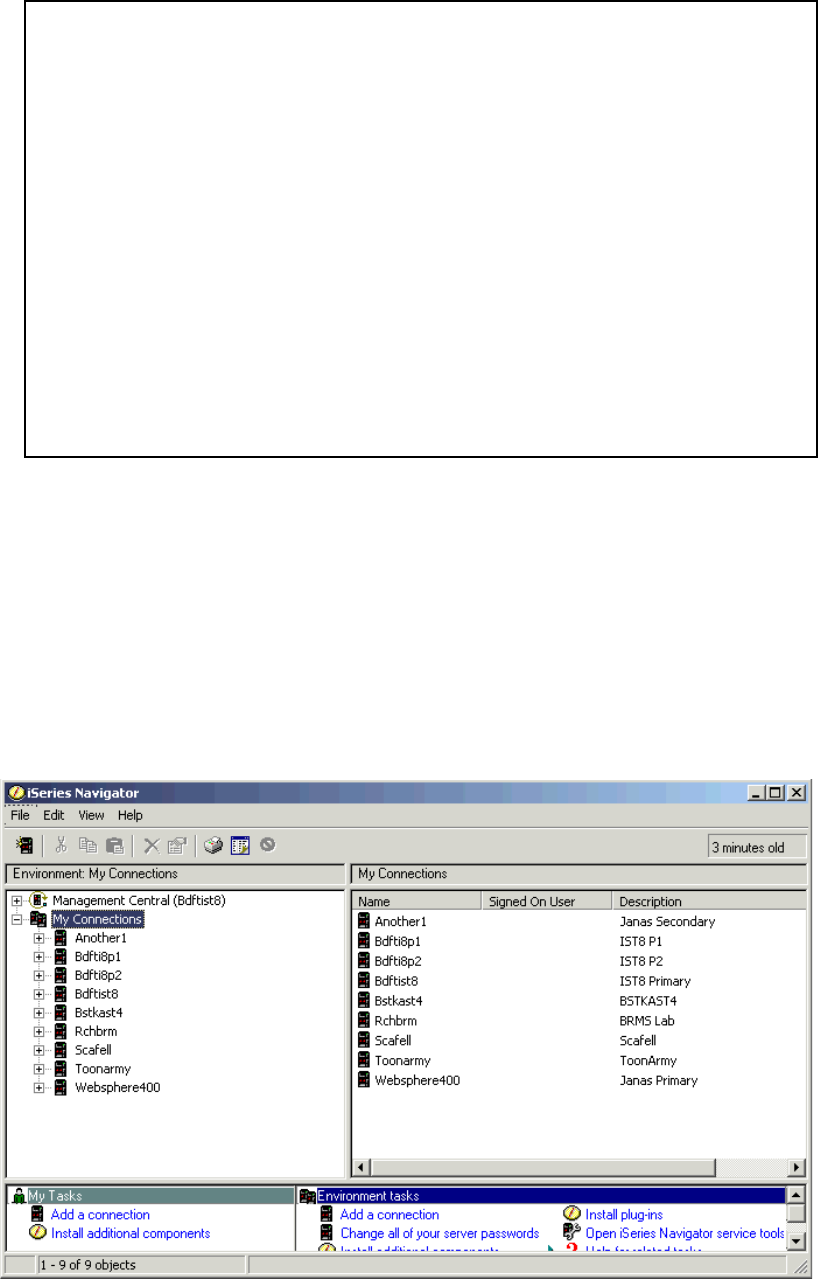This screenshot has height=1279, width=818.
Task: Click 'BRMS Lab' description cell
Action: pos(648,1020)
